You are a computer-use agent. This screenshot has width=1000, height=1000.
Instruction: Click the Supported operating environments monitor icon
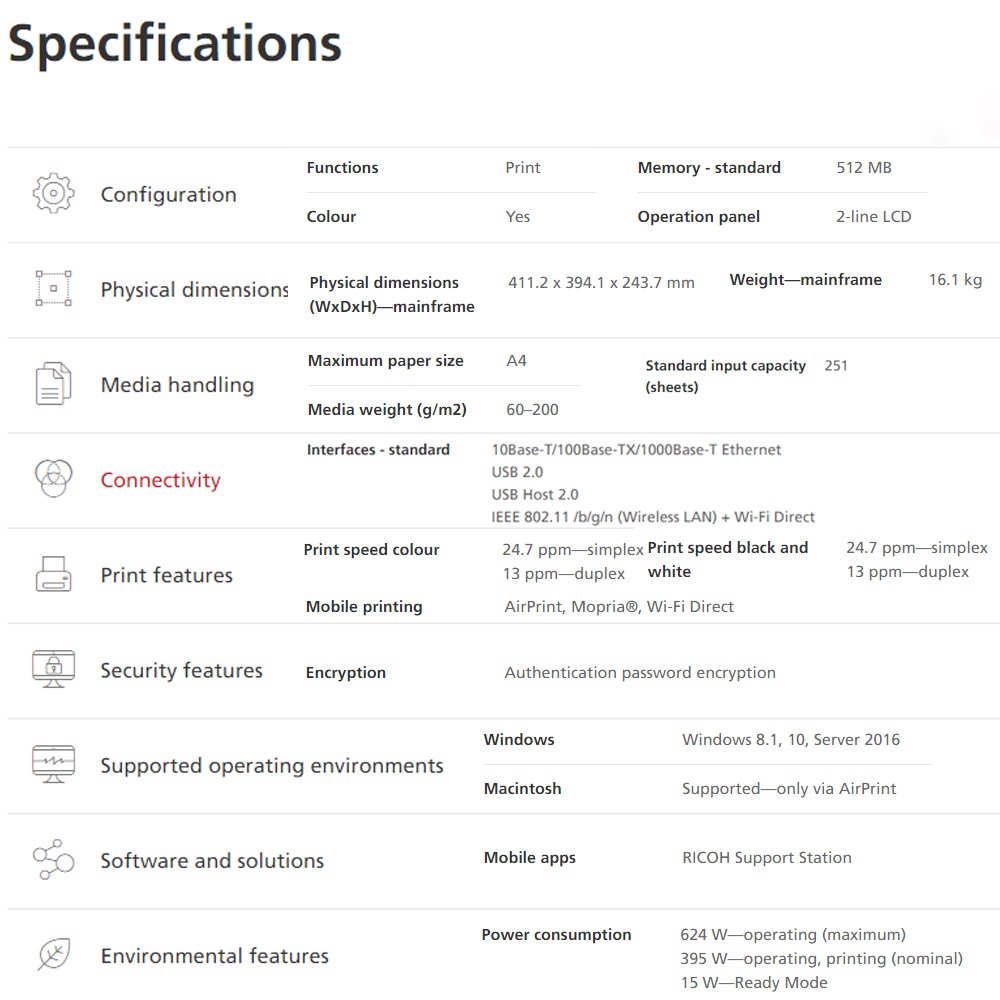point(53,764)
